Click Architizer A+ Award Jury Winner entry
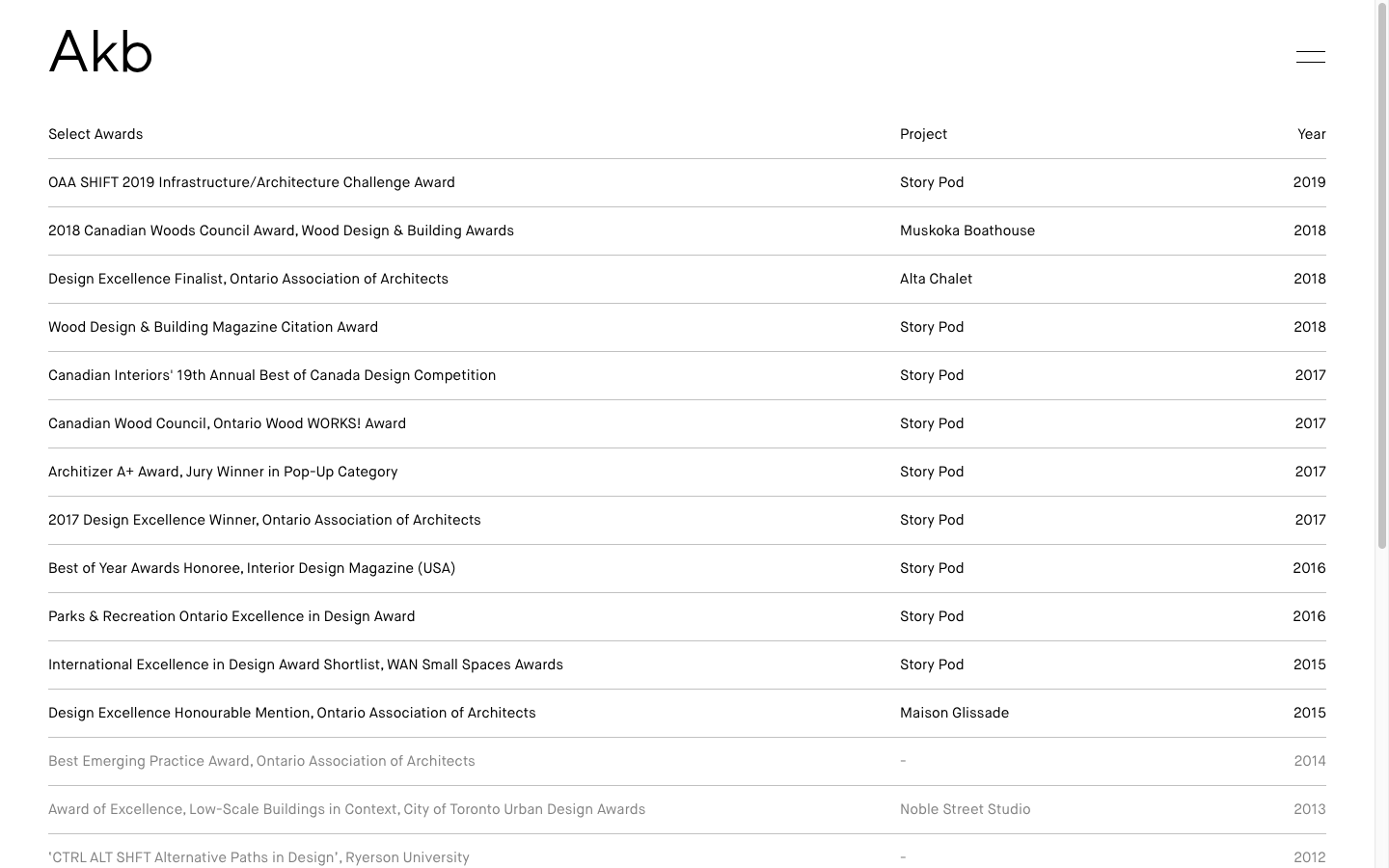 coord(223,472)
